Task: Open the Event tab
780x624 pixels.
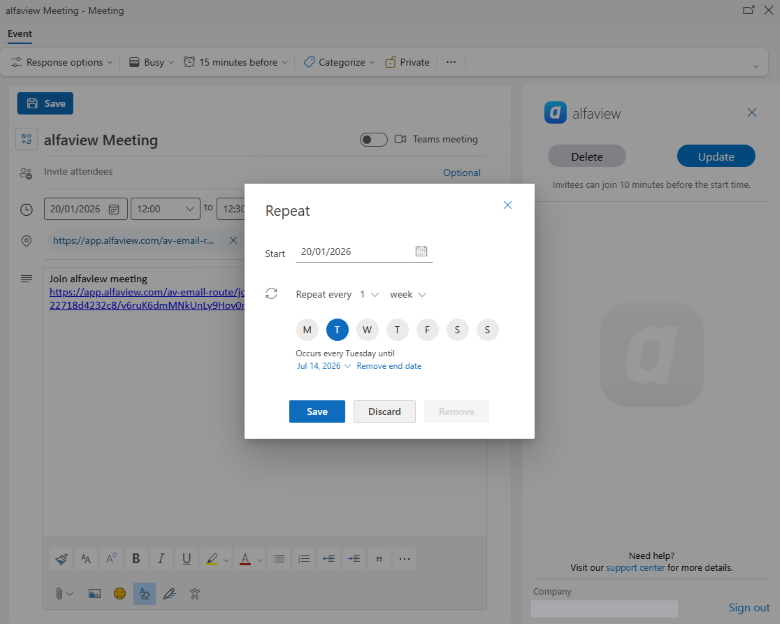Action: (x=19, y=34)
